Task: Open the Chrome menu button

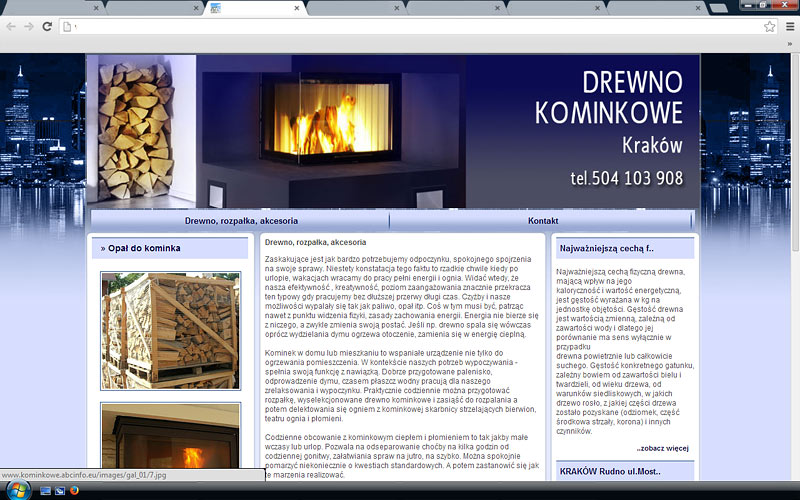Action: click(x=789, y=27)
